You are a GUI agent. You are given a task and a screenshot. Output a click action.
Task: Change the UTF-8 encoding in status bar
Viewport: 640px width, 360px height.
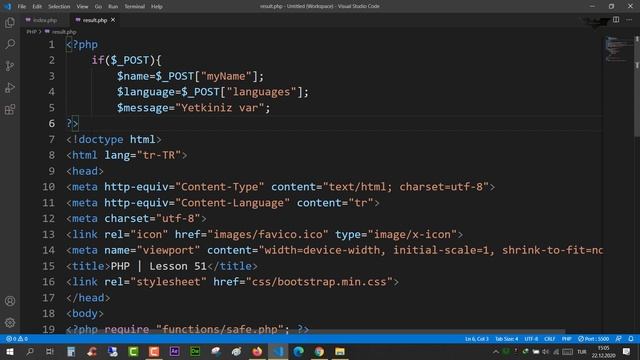[531, 339]
